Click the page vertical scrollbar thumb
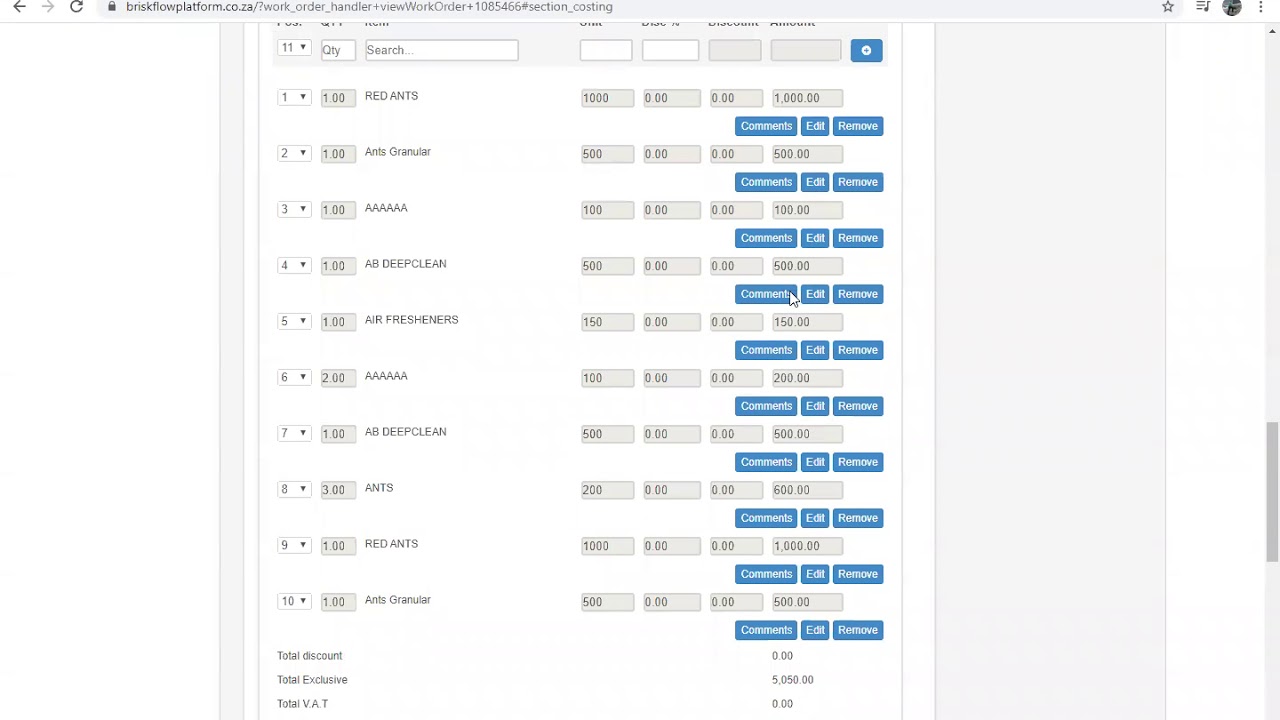 [x=1272, y=492]
